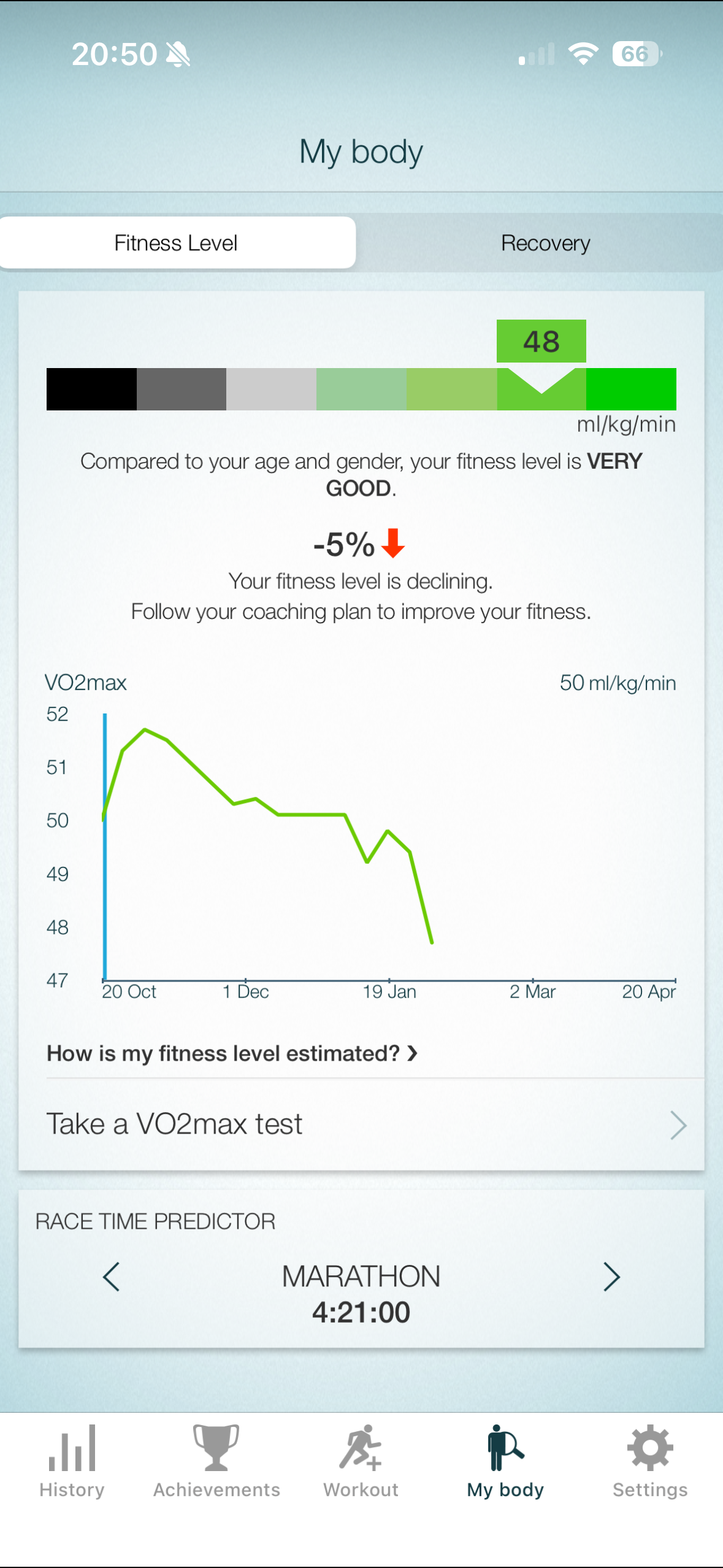Tap the muted bell status icon
The width and height of the screenshot is (723, 1568).
(178, 55)
